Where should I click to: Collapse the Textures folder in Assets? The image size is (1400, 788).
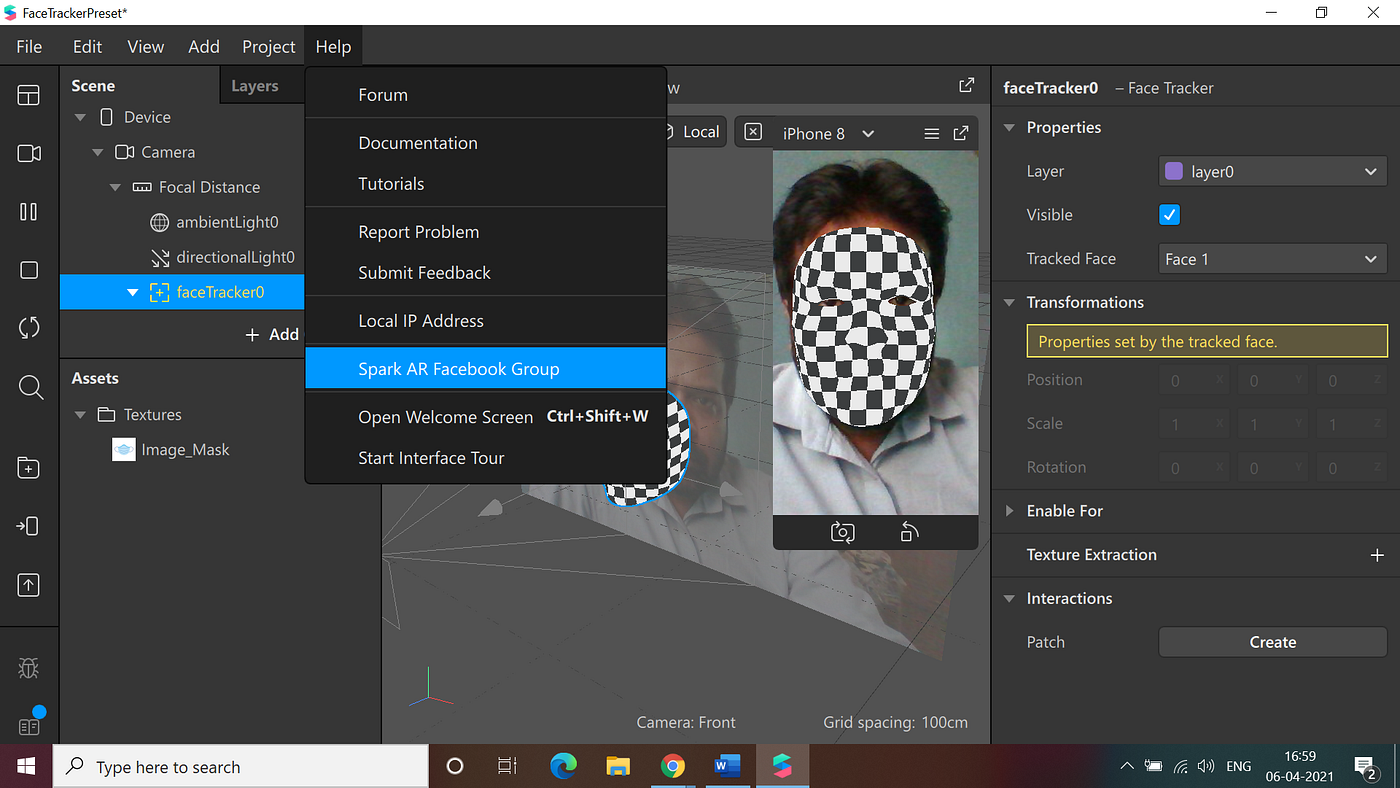(x=81, y=415)
